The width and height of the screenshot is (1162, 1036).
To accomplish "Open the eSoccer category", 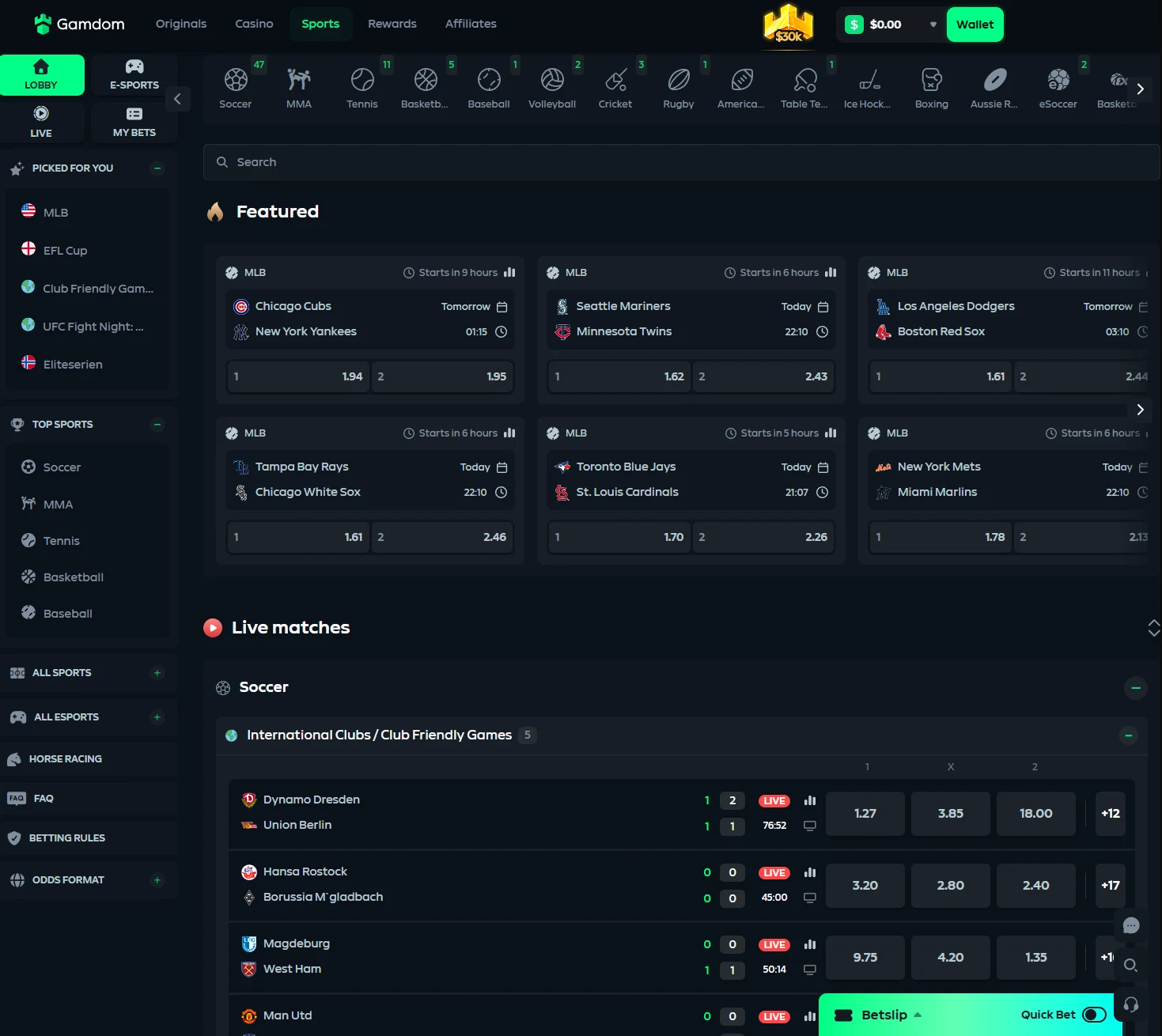I will pos(1058,88).
